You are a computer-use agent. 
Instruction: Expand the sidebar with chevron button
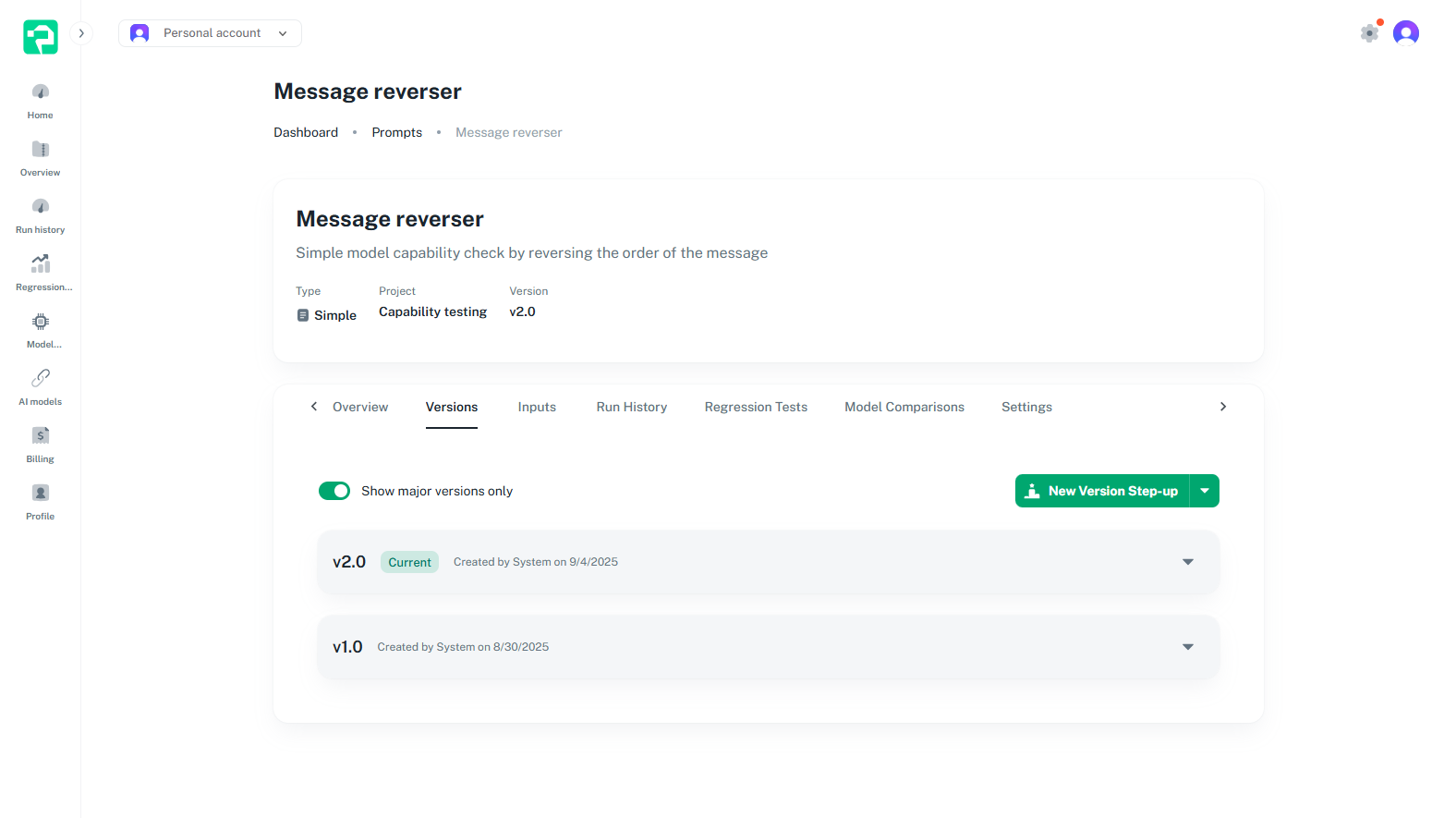click(x=81, y=33)
